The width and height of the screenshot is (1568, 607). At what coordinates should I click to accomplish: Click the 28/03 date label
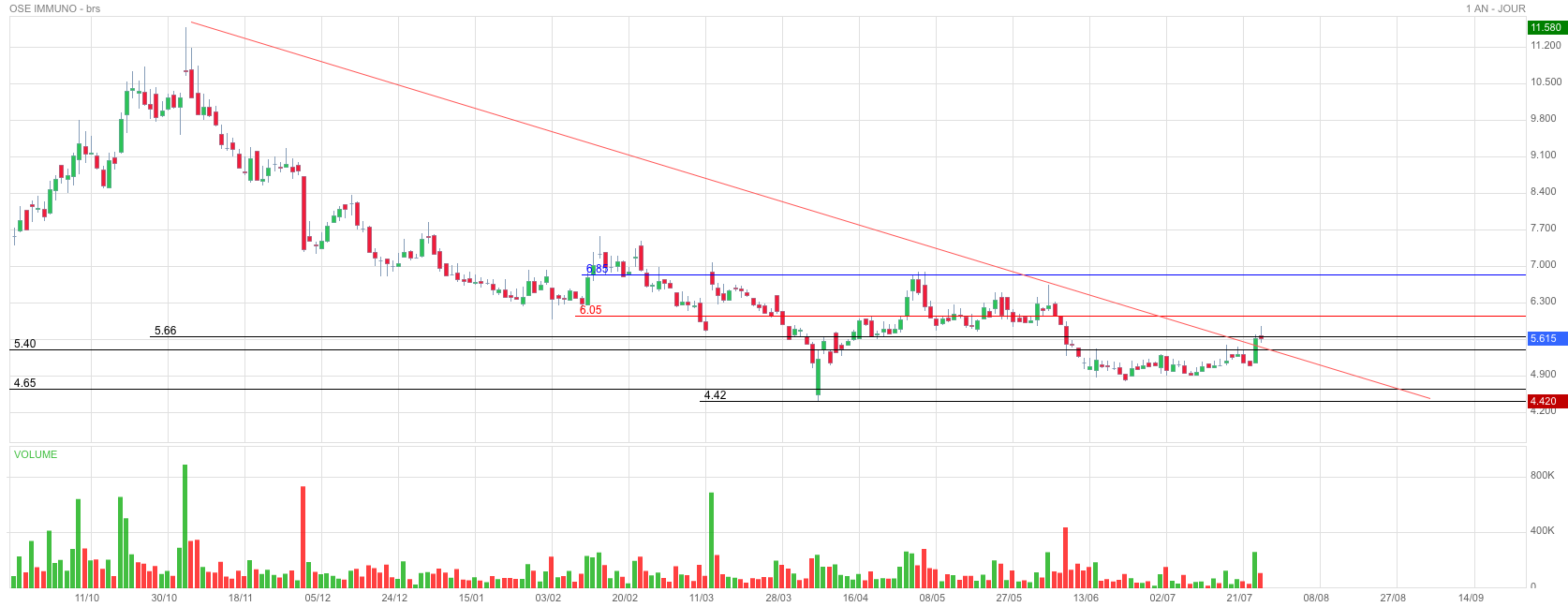point(778,598)
